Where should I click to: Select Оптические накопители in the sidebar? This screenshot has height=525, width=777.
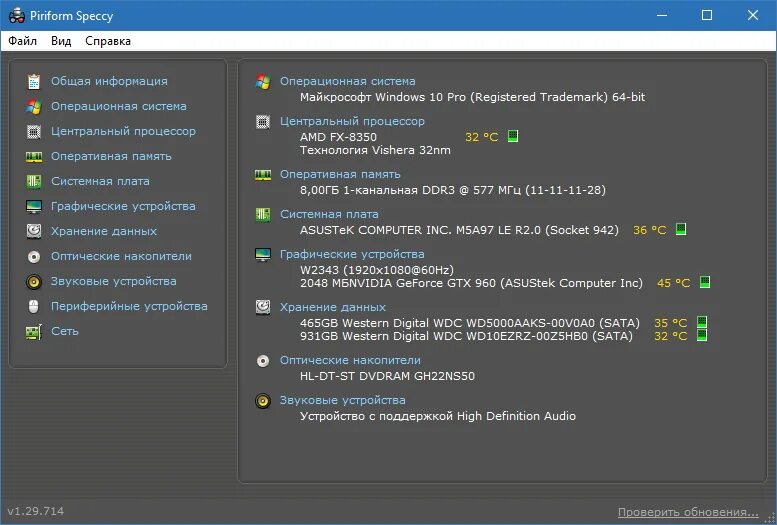tap(121, 256)
